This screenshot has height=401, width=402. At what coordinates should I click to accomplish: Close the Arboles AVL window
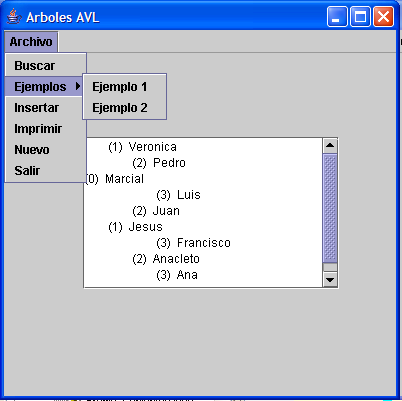(x=383, y=16)
